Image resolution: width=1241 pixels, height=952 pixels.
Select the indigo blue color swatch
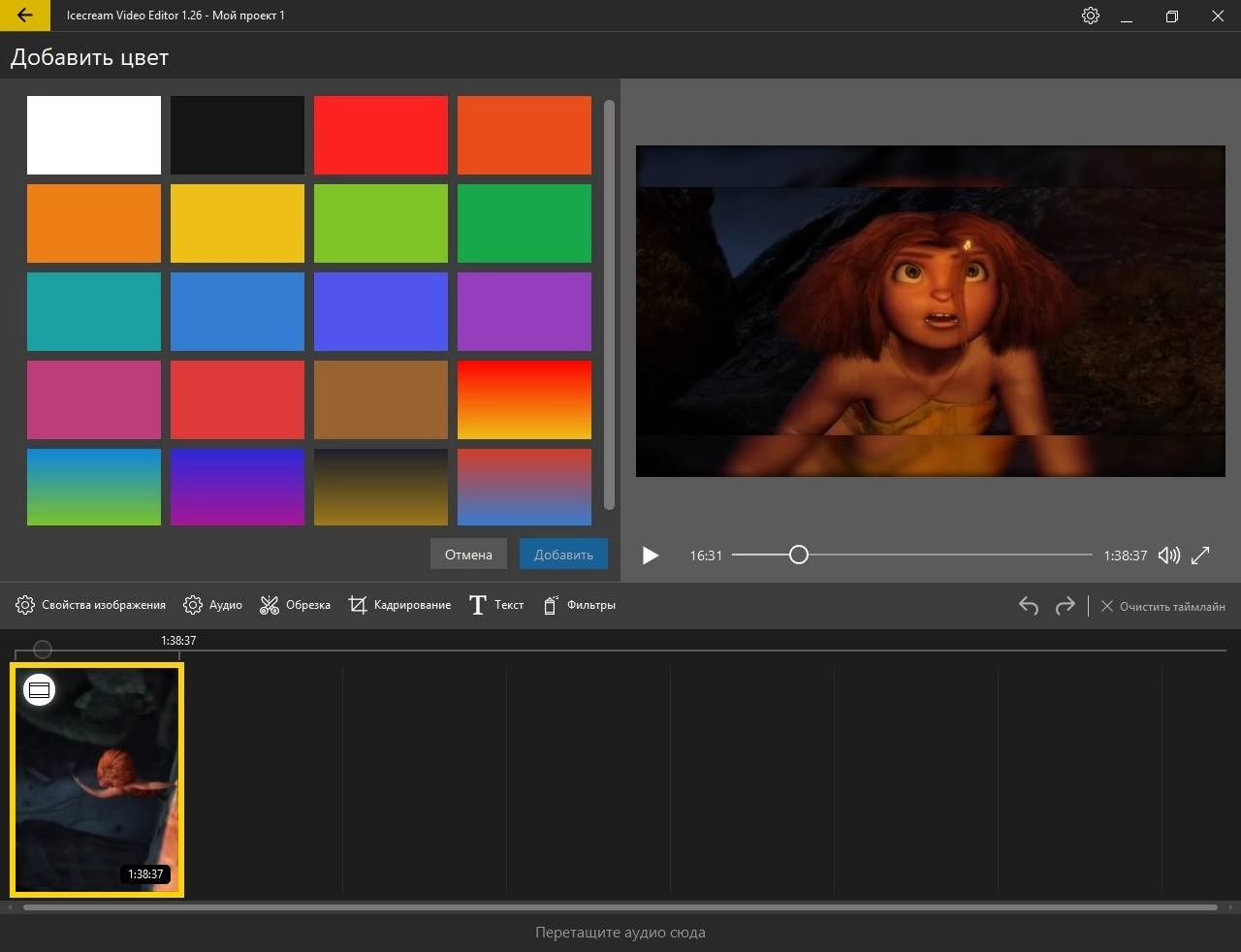click(381, 311)
